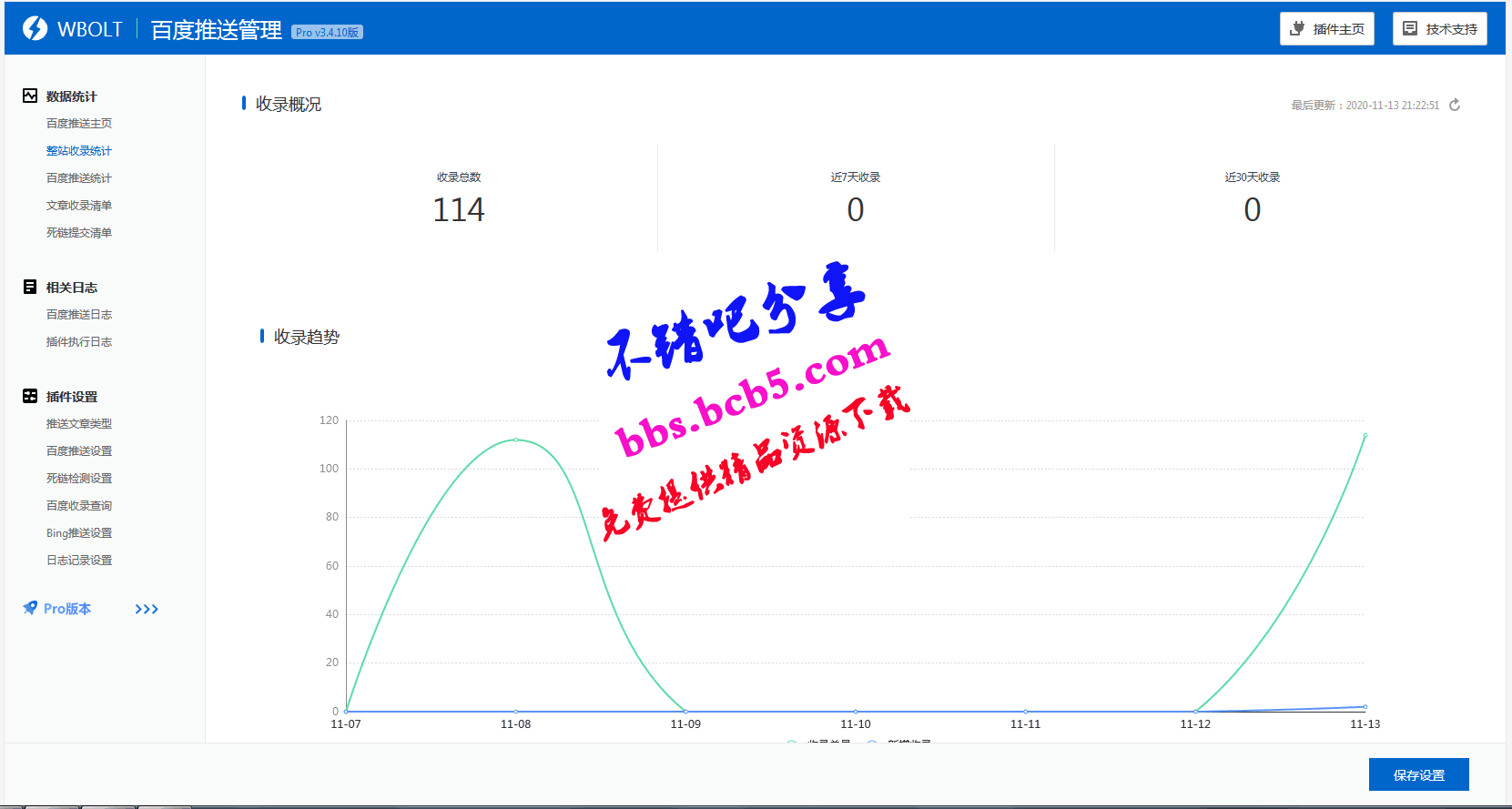The height and width of the screenshot is (809, 1512).
Task: Select 整站收录统计 in sidebar
Action: 79,151
